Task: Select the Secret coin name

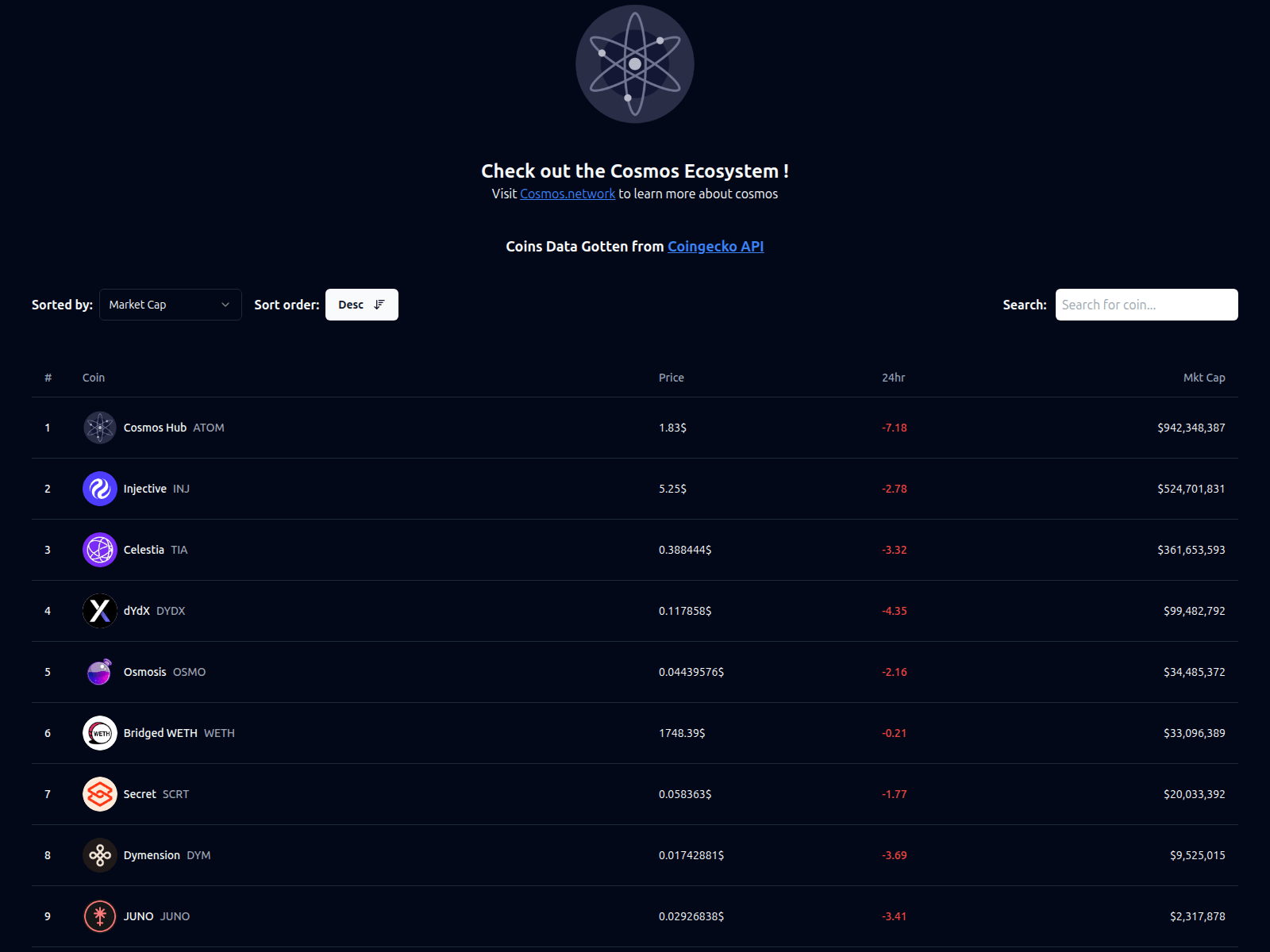Action: pos(140,794)
